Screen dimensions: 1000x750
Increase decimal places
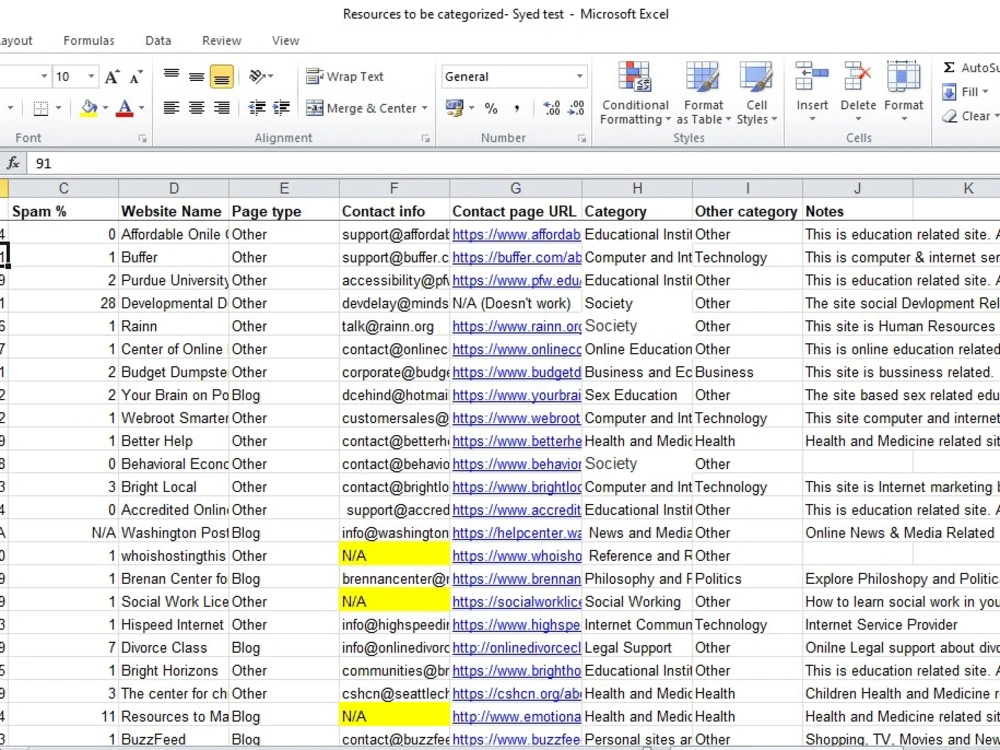tap(552, 108)
